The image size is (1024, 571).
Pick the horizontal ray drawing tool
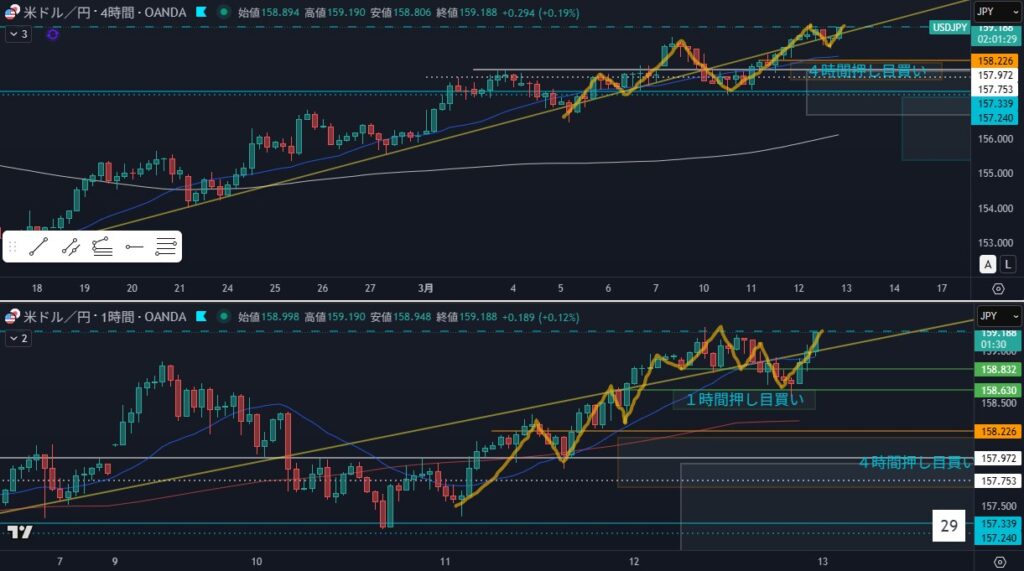point(134,245)
